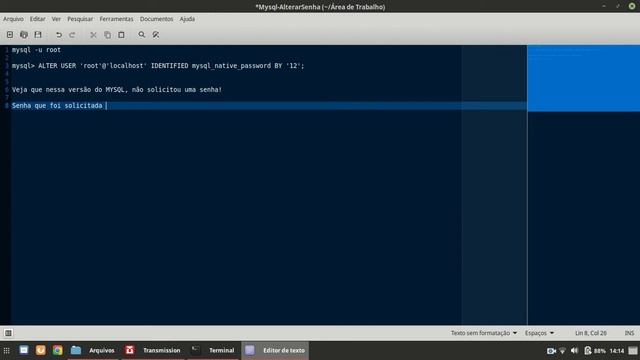This screenshot has height=360, width=640.
Task: Switch to the Arquivos taskbar window
Action: pos(93,350)
